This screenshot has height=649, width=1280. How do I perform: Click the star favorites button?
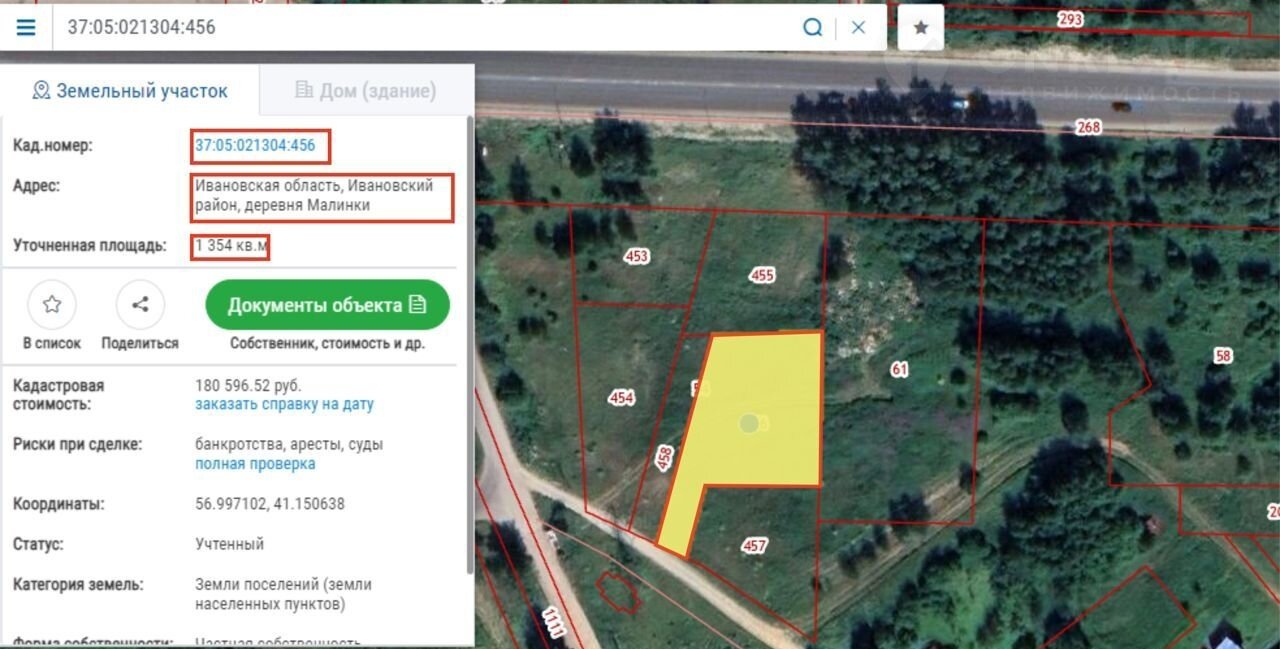pos(920,27)
